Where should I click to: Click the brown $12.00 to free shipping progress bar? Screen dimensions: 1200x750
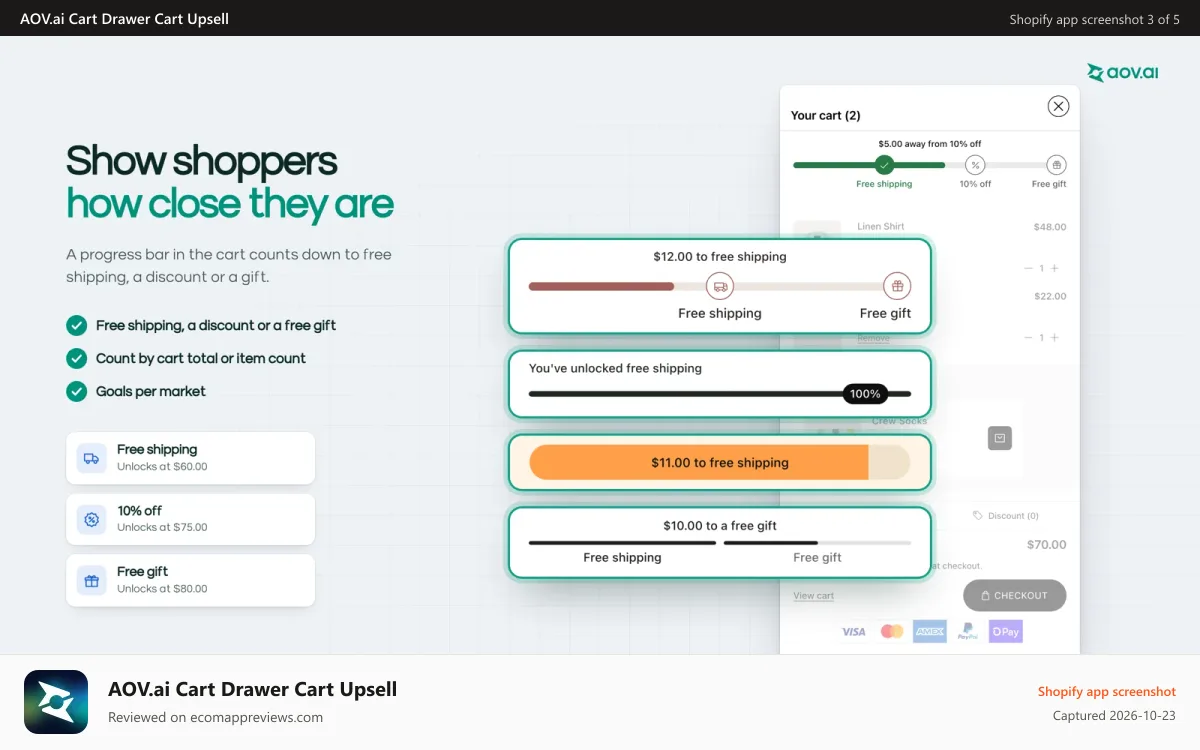tap(719, 286)
